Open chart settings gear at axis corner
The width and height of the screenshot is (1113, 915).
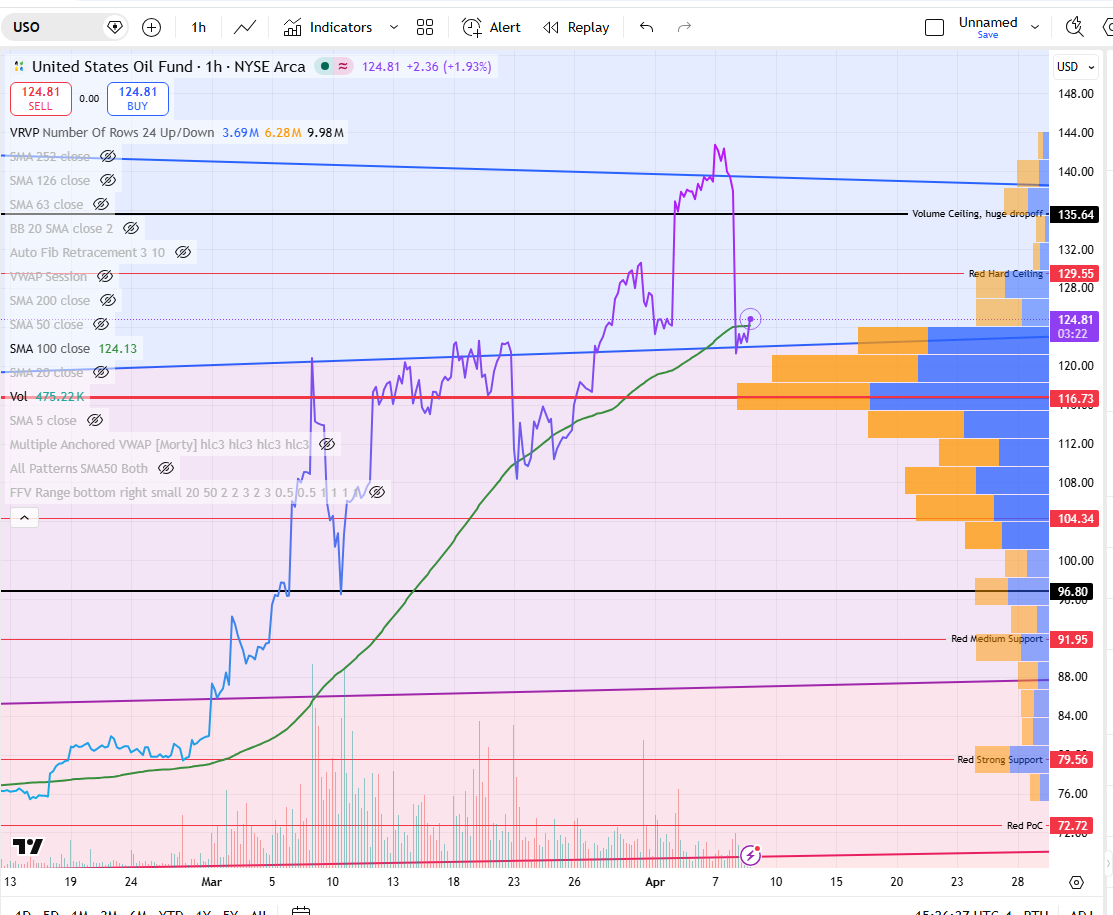click(1076, 882)
